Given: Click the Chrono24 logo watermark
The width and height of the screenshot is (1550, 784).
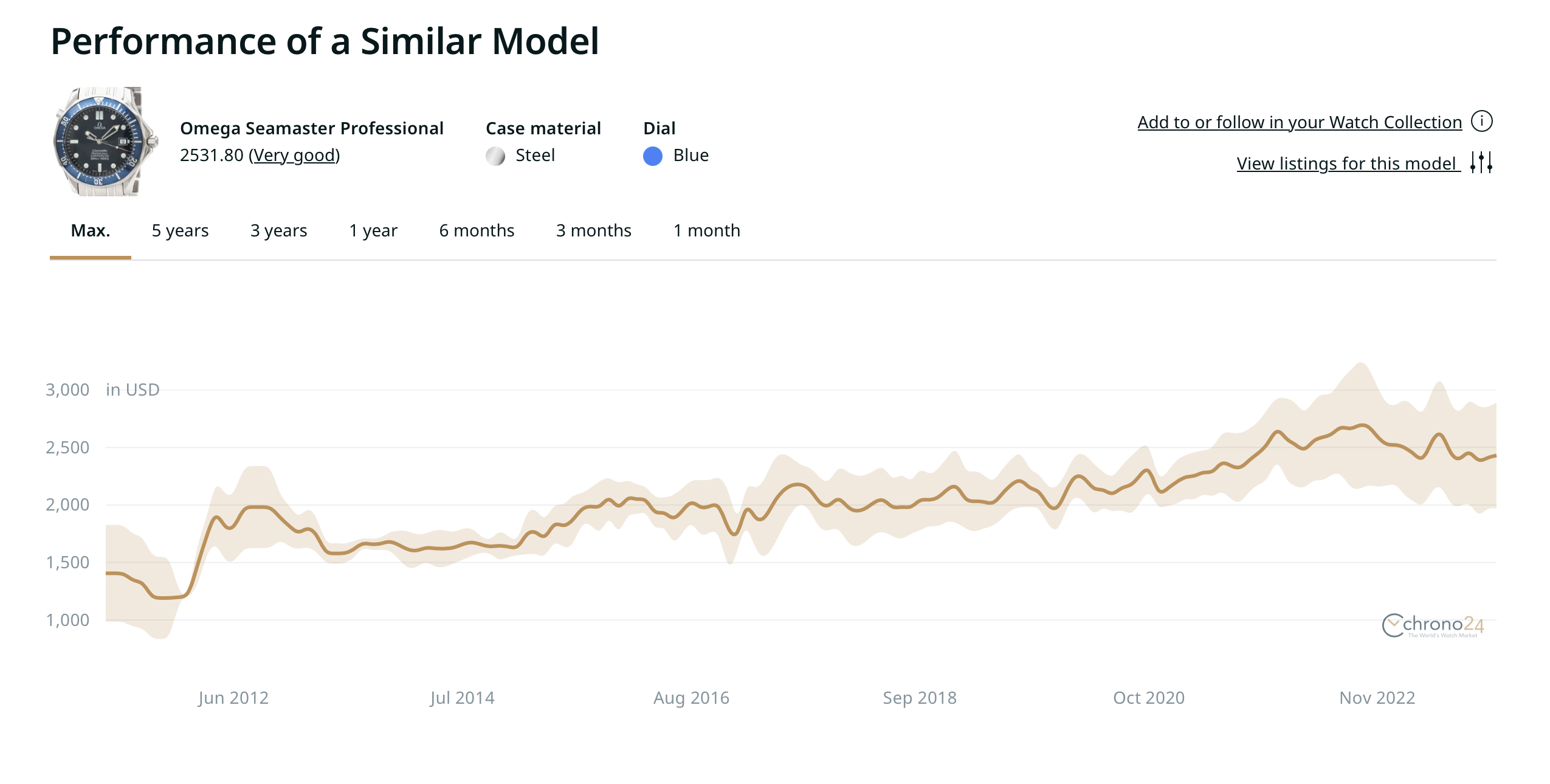Looking at the screenshot, I should 1433,625.
